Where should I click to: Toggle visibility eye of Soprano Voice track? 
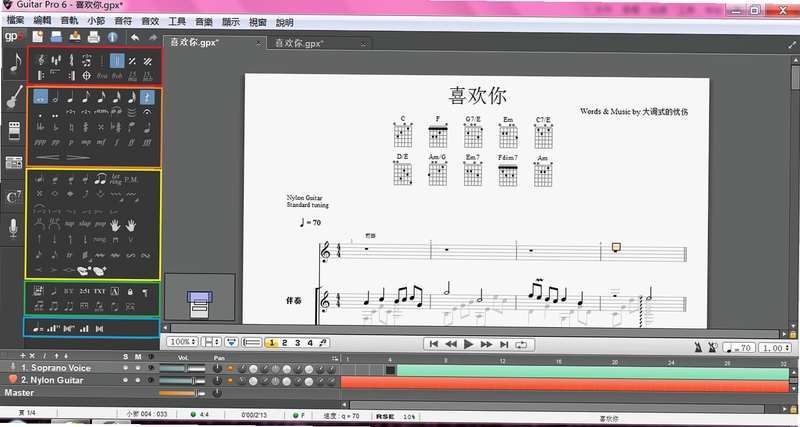tap(151, 367)
